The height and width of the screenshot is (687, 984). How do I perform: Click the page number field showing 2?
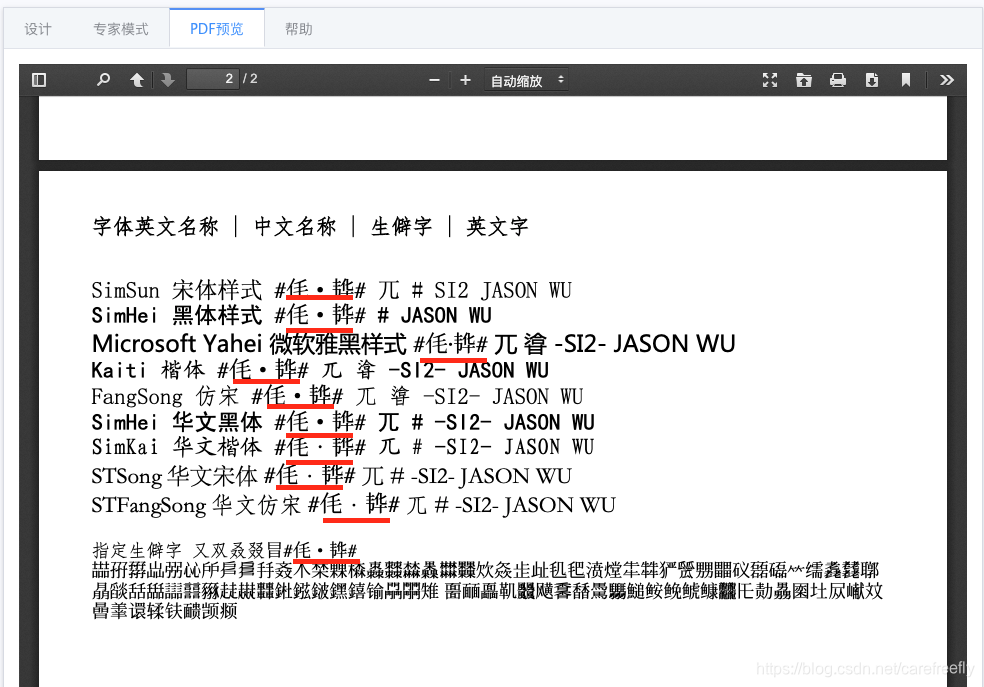click(x=213, y=79)
